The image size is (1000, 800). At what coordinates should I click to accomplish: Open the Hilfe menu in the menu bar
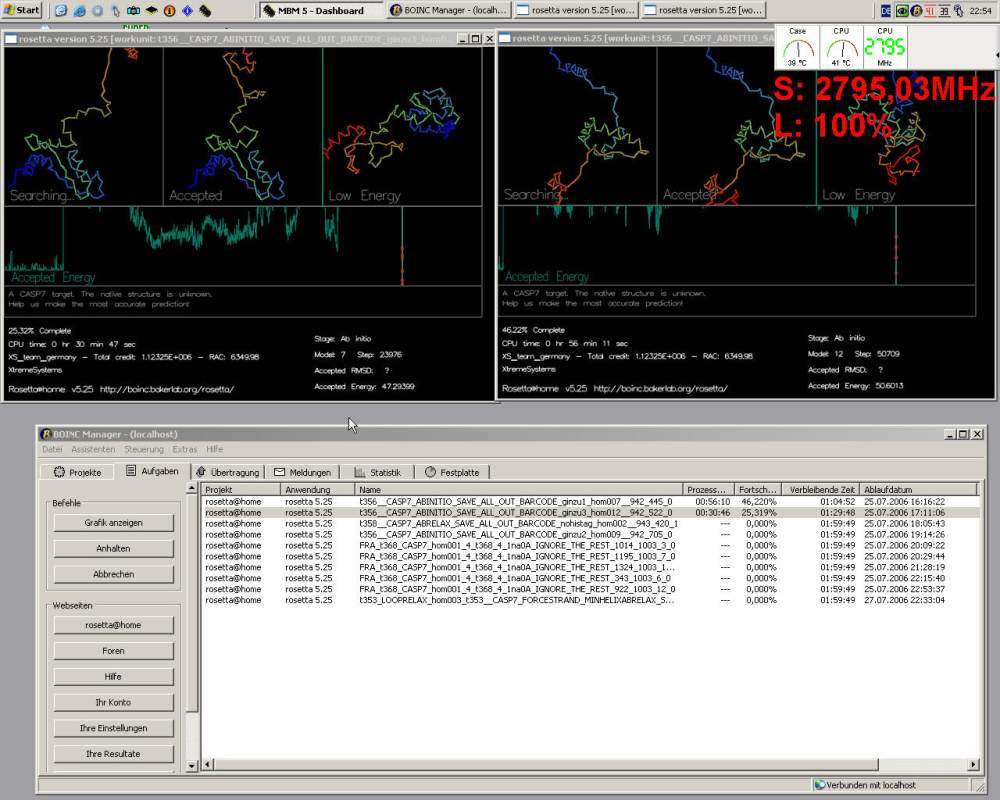[214, 449]
